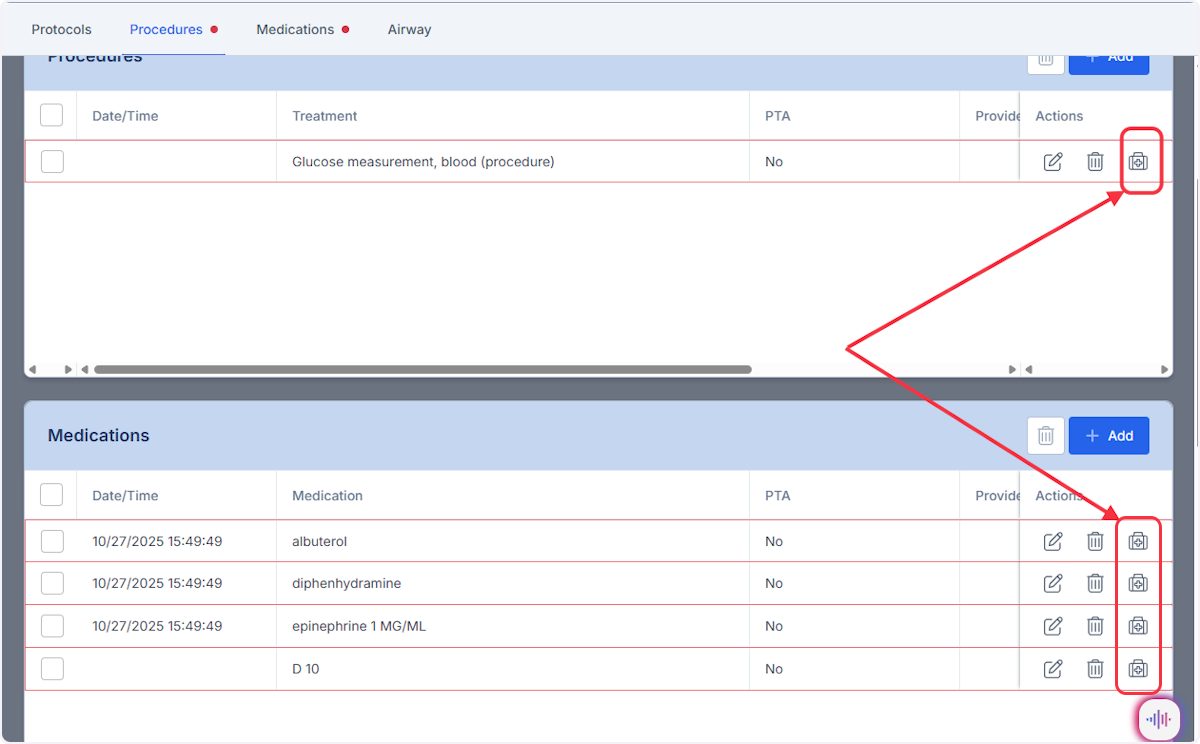Open the voice assistant waveform button
The height and width of the screenshot is (744, 1200).
1159,719
